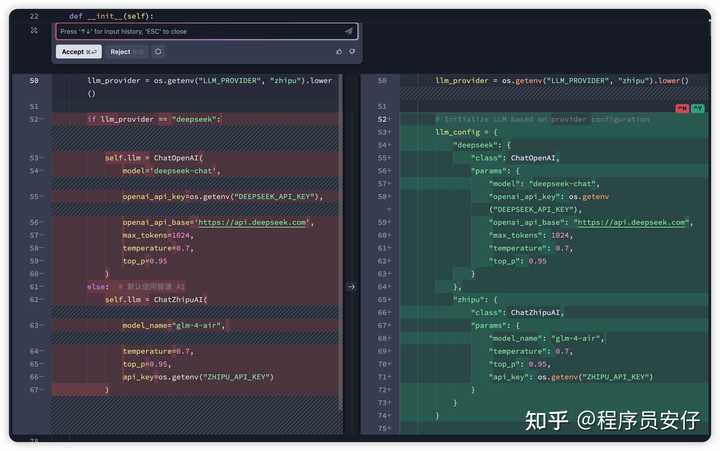Click the send paper-plane icon

(x=349, y=31)
